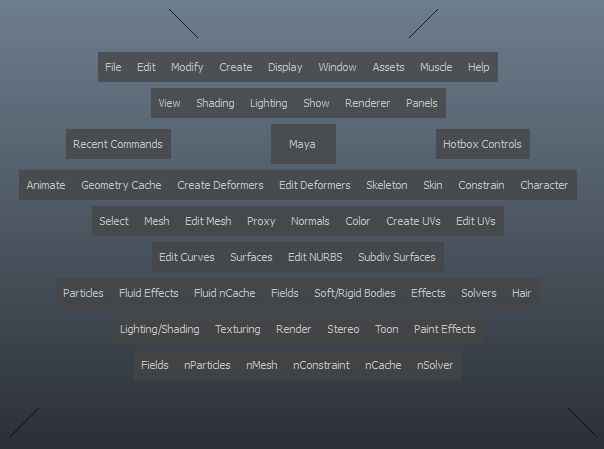
Task: Open the View panel menu
Action: (x=169, y=103)
